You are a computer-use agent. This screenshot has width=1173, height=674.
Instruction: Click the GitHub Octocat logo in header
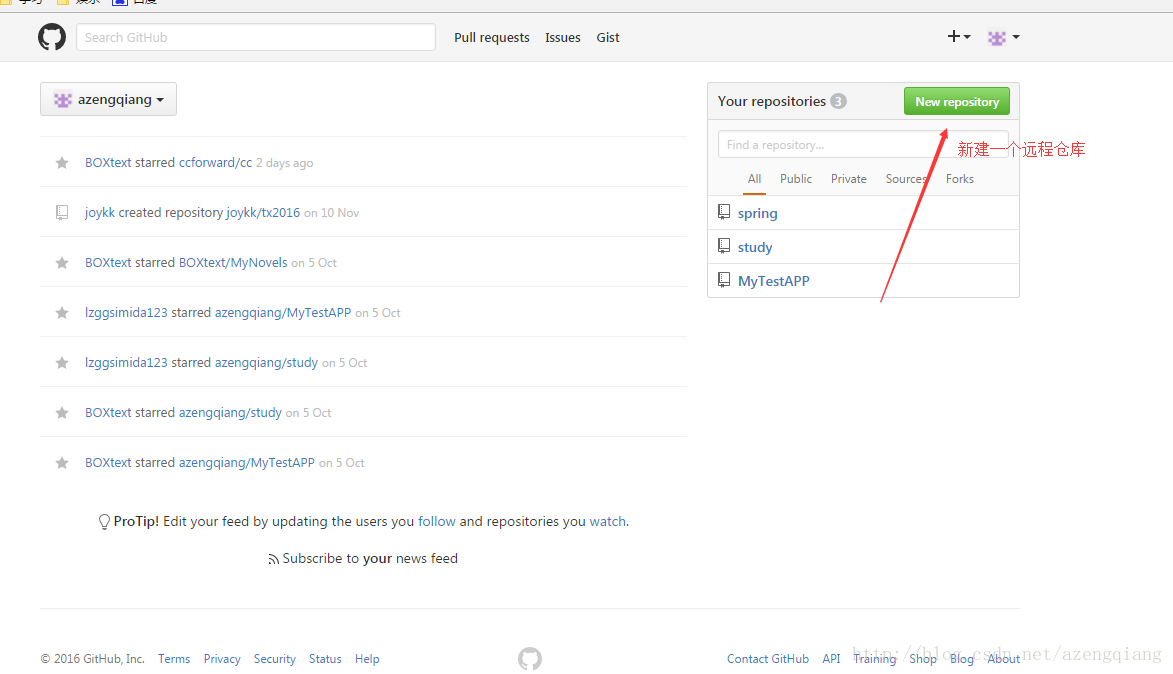point(52,37)
